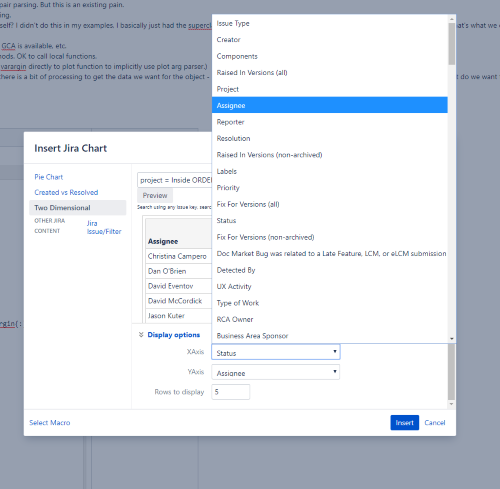Choose Creator option in the list
Viewport: 500px width, 489px height.
click(330, 40)
